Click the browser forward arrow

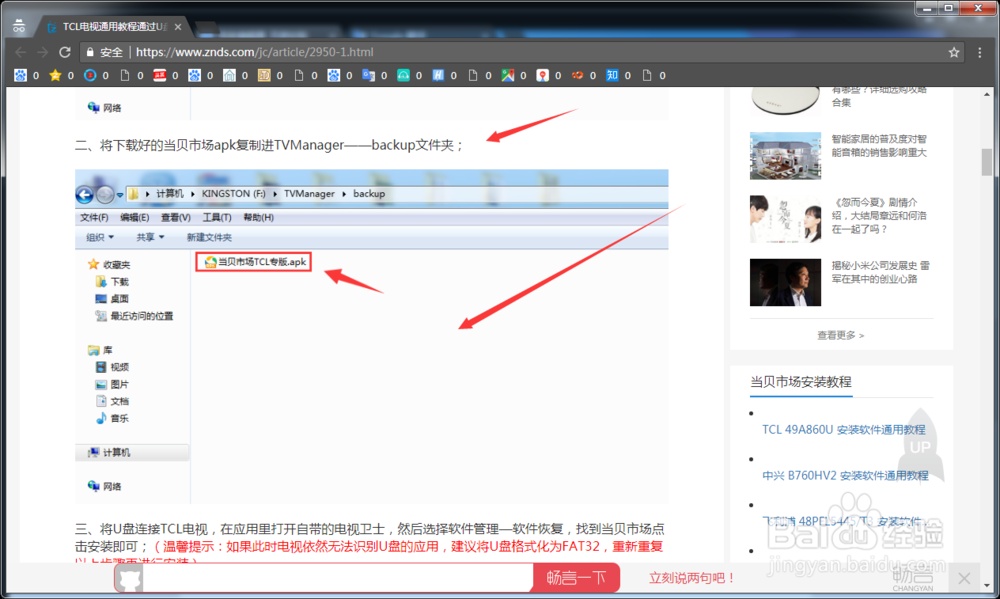[43, 52]
